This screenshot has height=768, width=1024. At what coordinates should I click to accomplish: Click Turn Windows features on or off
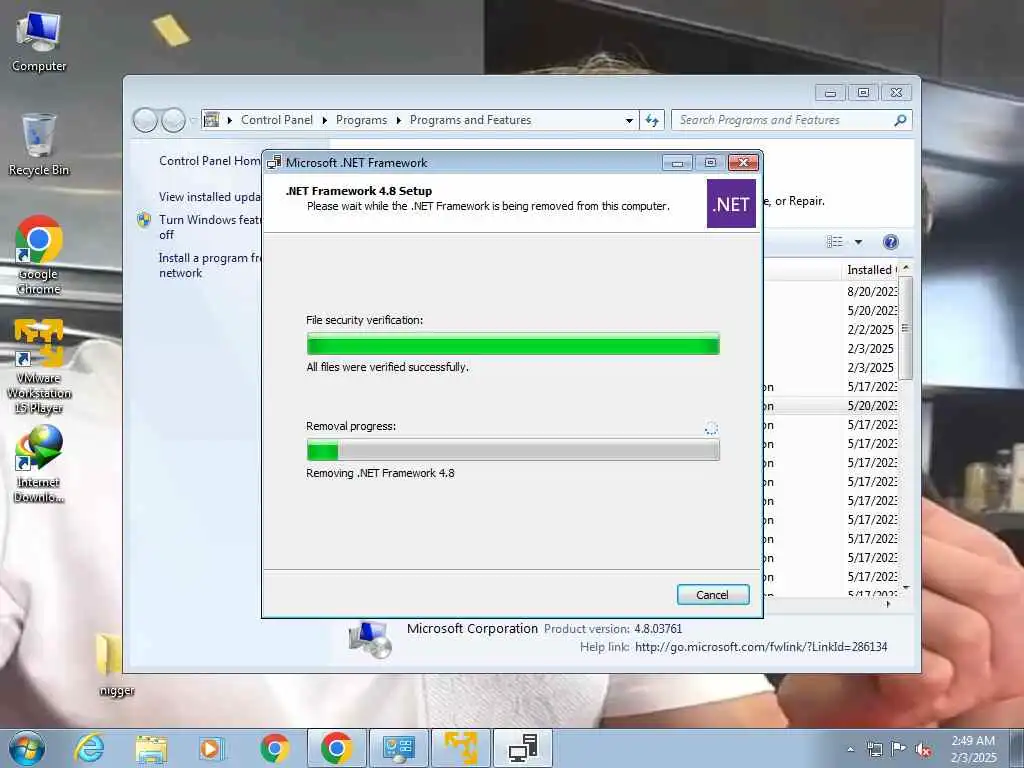tap(210, 227)
